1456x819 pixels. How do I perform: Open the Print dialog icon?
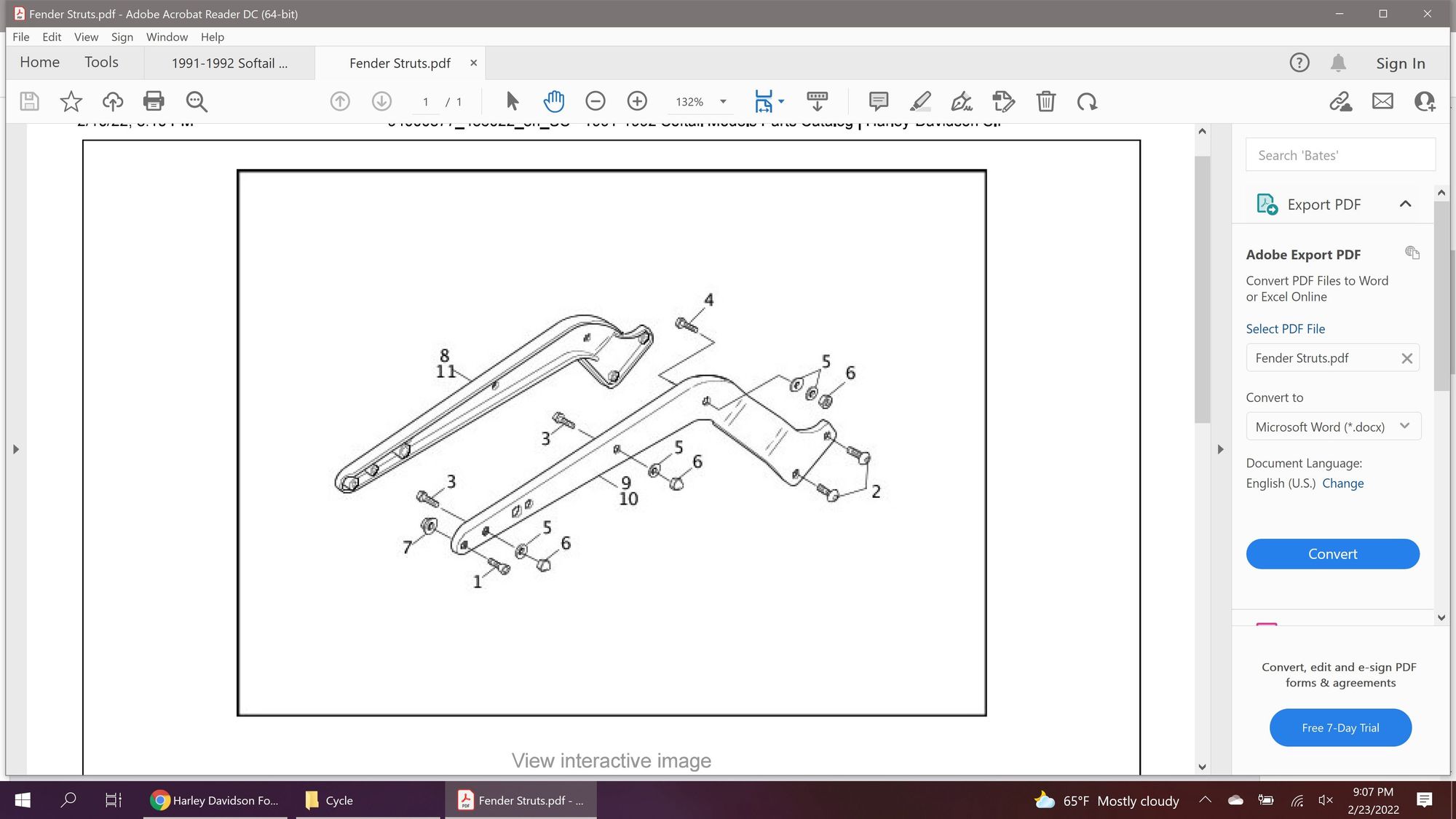click(x=154, y=101)
